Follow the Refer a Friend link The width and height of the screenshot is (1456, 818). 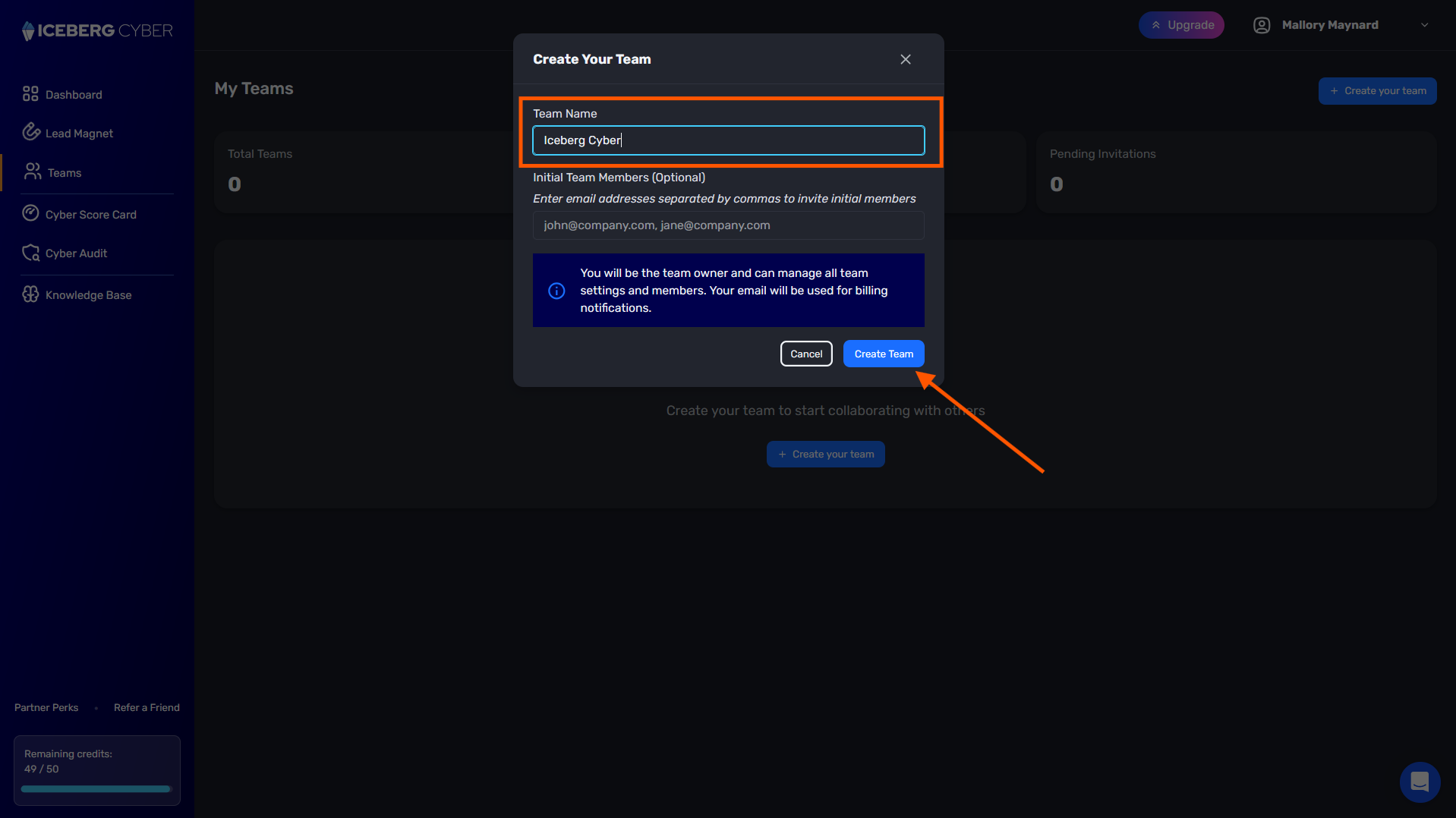pyautogui.click(x=147, y=708)
